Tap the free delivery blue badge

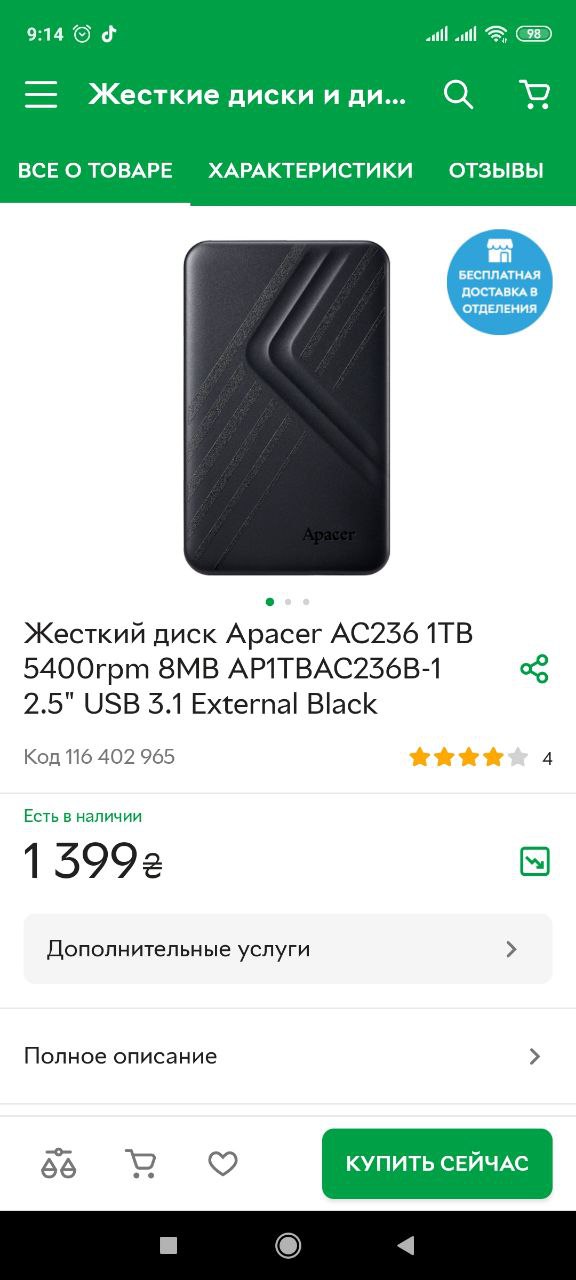click(499, 282)
